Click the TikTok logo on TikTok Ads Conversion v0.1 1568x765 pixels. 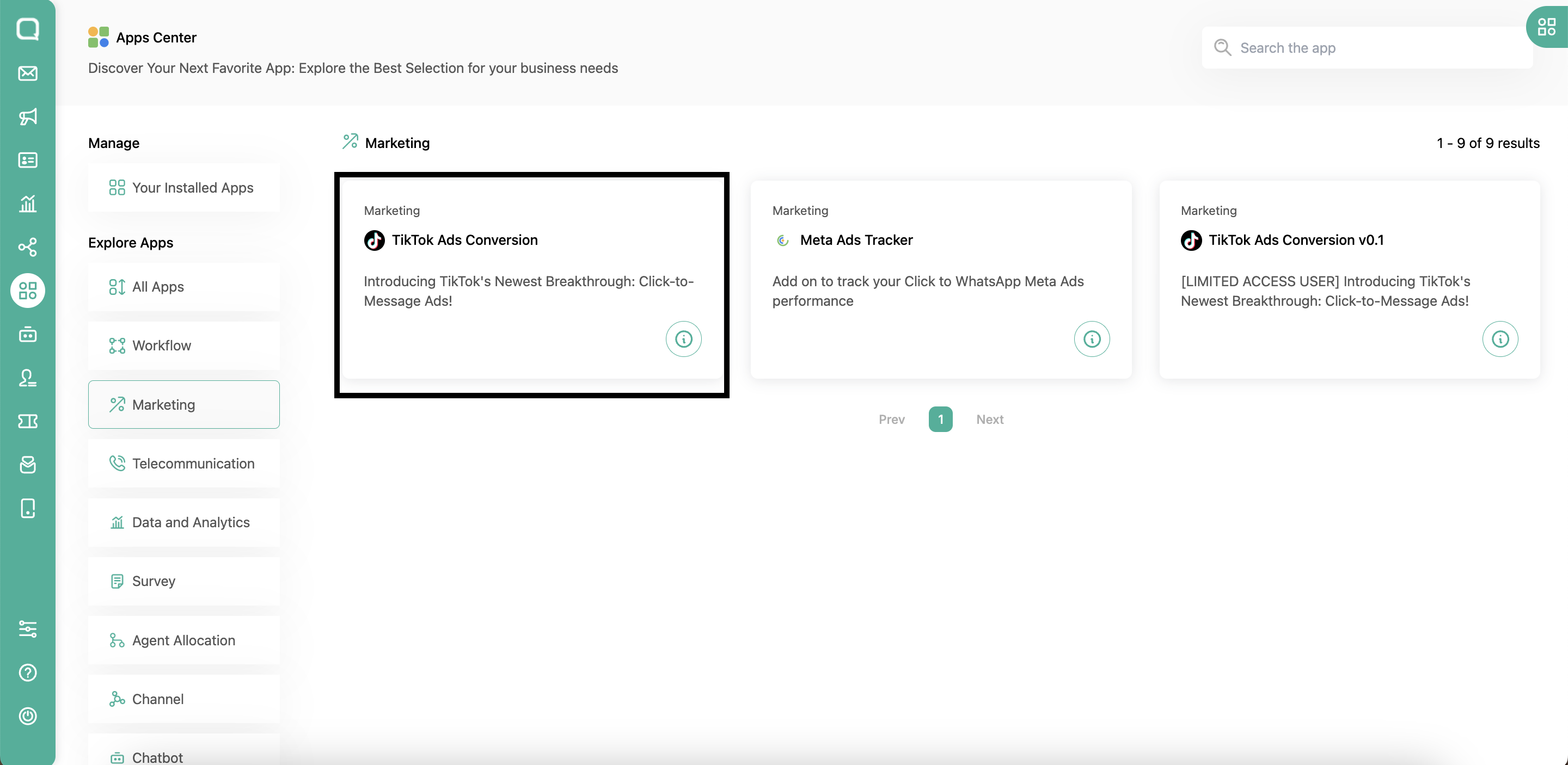(x=1191, y=240)
